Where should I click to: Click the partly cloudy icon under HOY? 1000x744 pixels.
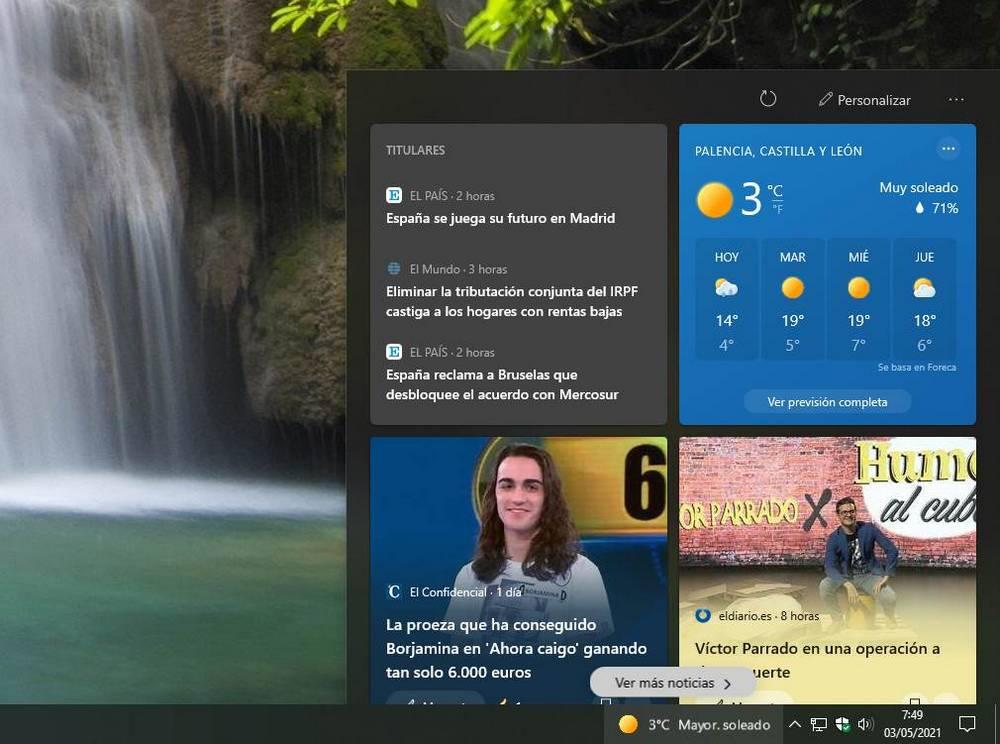click(x=726, y=288)
